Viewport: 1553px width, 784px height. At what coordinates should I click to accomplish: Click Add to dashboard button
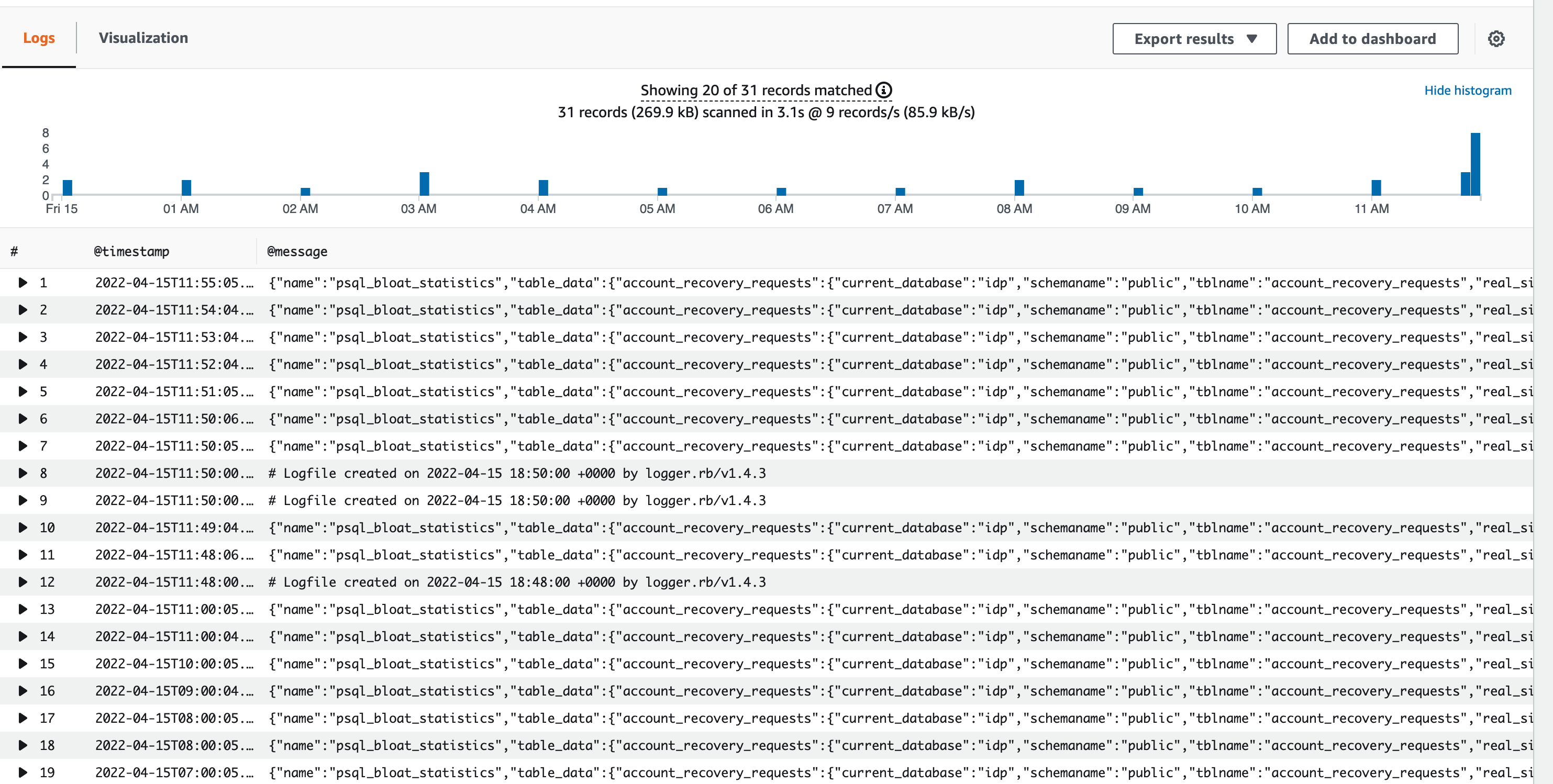[1372, 39]
